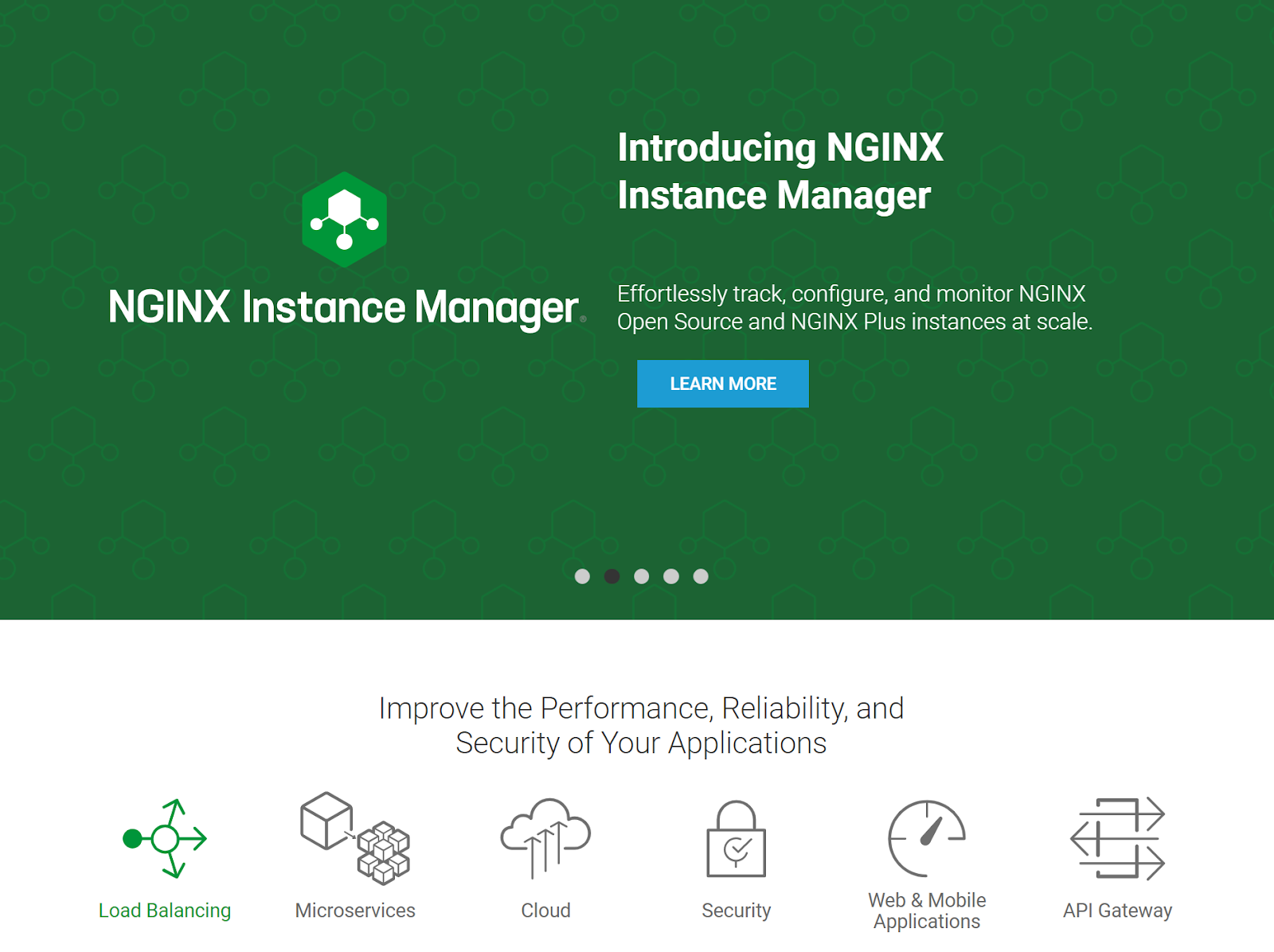Click the 'Effortlessly track, configure' description text
This screenshot has width=1274, height=952.
click(854, 307)
